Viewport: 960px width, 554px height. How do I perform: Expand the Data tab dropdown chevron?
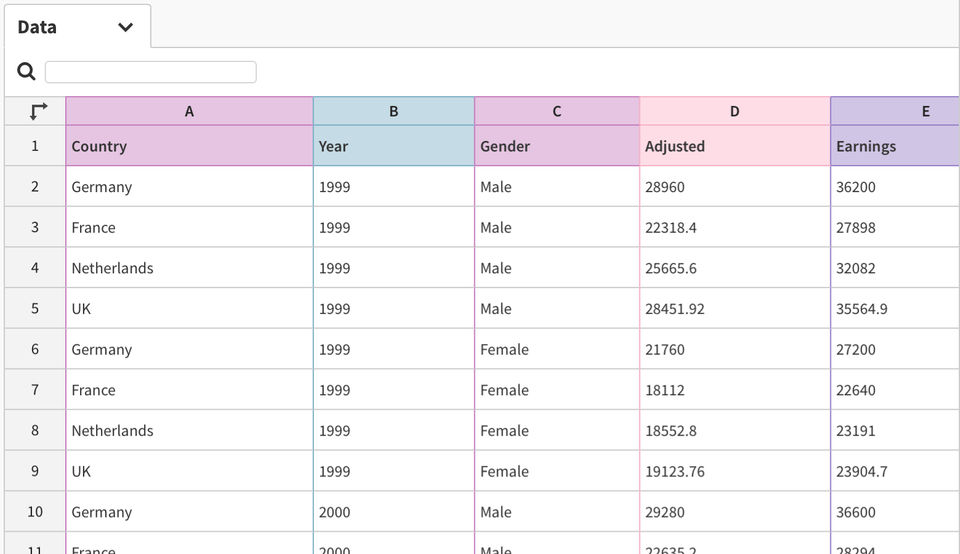point(126,27)
